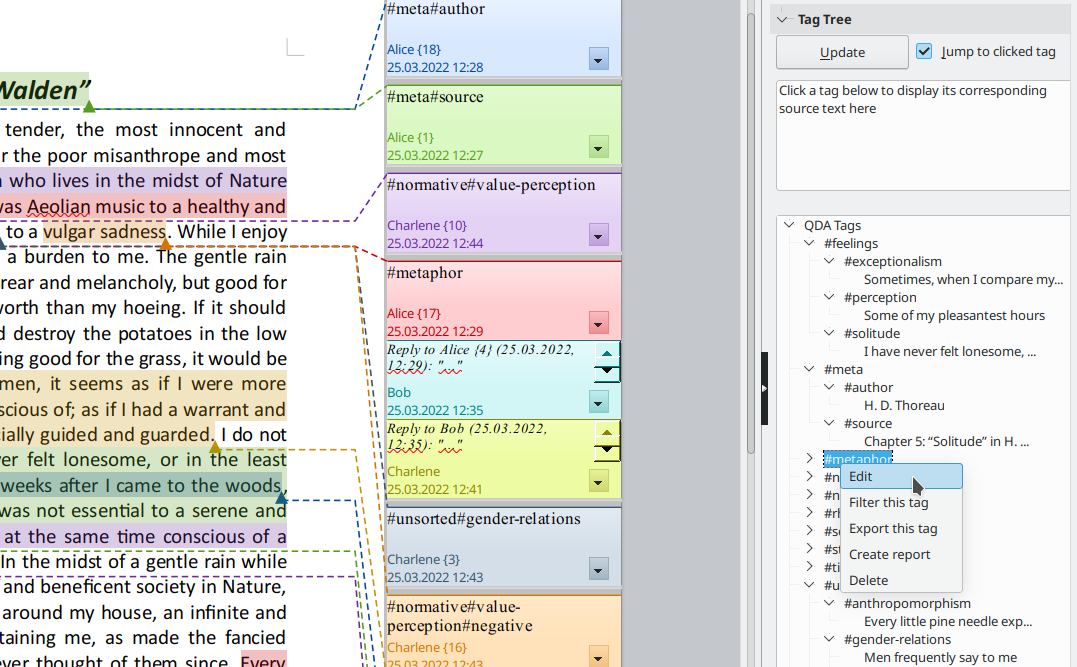Select 'Men frequently say to me' entry

coord(940,657)
